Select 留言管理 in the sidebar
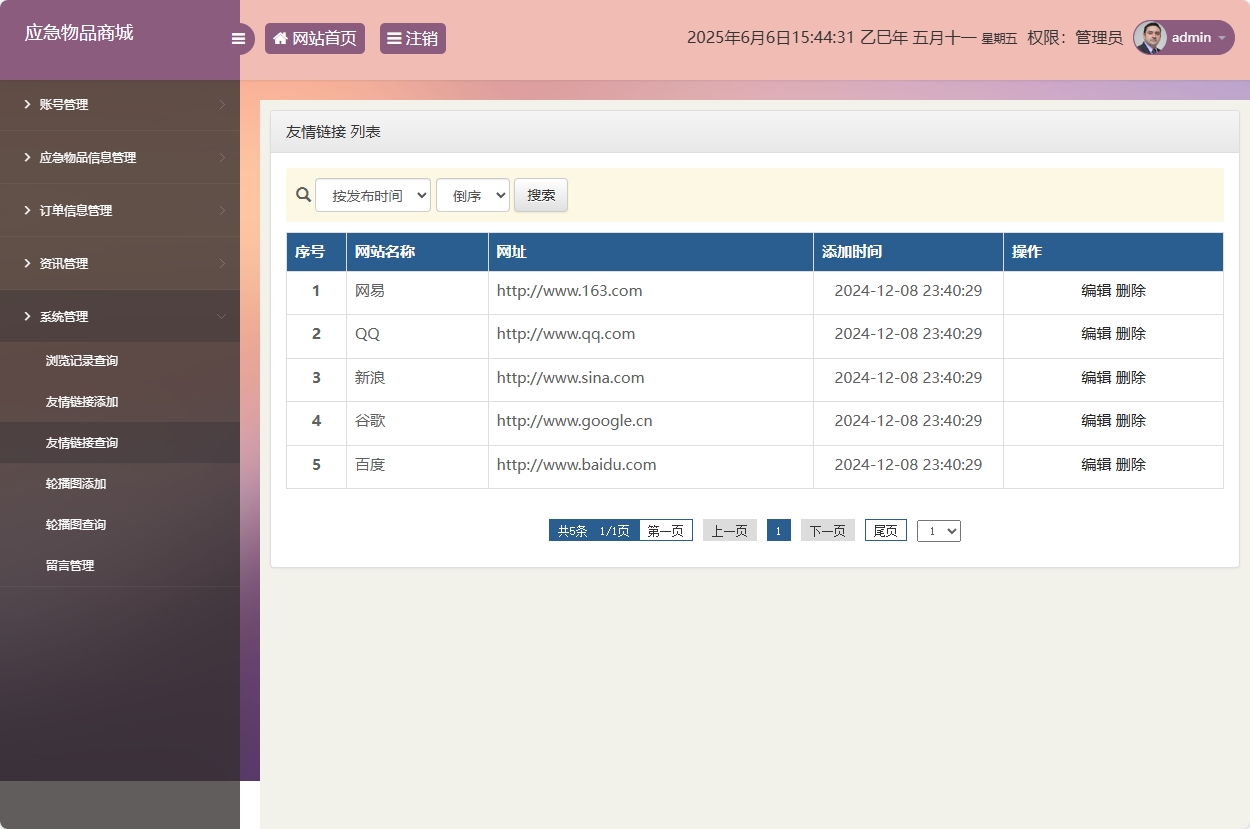Image resolution: width=1250 pixels, height=829 pixels. 70,566
